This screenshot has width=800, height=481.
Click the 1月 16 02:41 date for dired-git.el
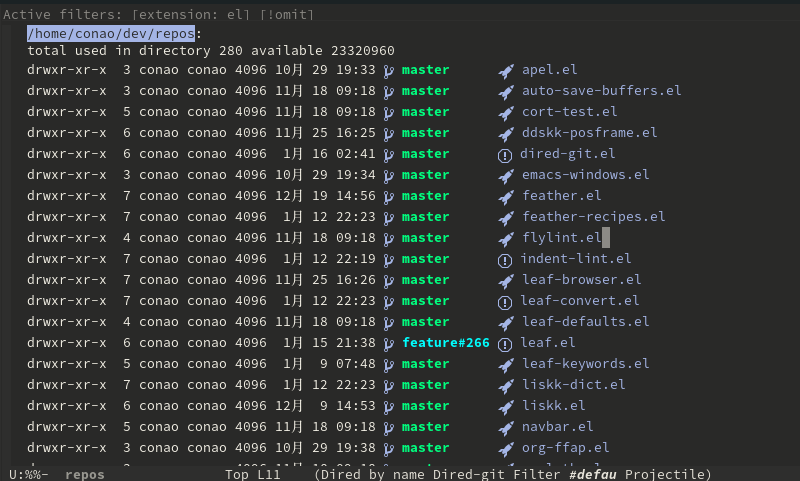click(x=329, y=154)
